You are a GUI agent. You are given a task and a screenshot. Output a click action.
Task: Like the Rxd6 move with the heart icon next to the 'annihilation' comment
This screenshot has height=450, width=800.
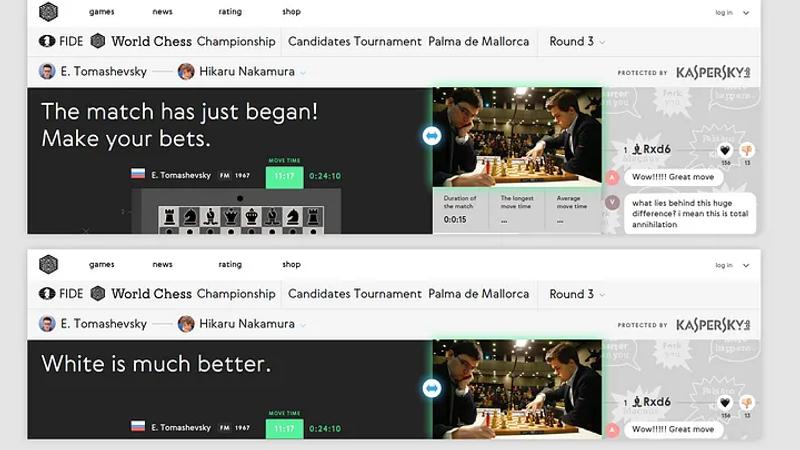pos(724,150)
